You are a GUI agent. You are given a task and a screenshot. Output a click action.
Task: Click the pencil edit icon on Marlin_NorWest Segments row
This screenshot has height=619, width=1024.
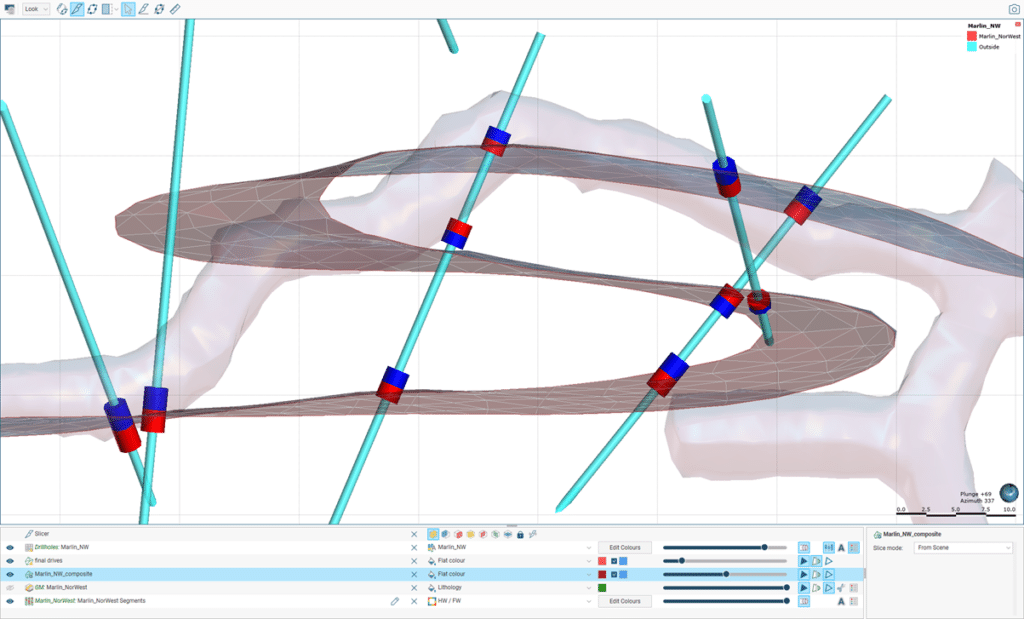coord(394,602)
